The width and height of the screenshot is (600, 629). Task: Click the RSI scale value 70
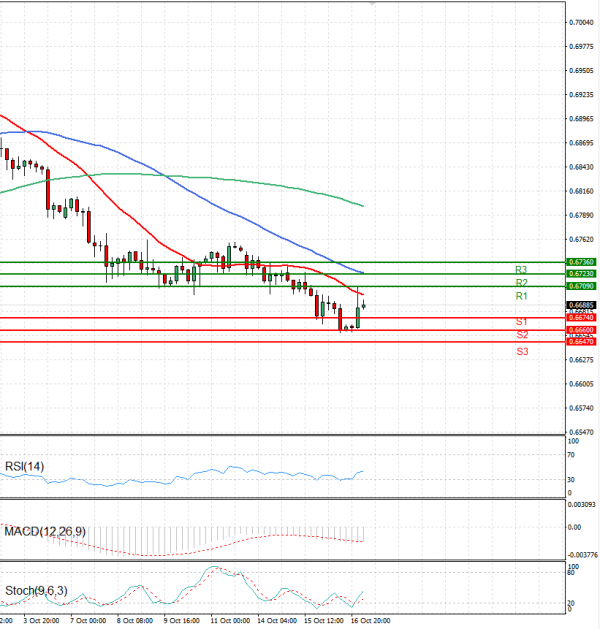coord(571,455)
